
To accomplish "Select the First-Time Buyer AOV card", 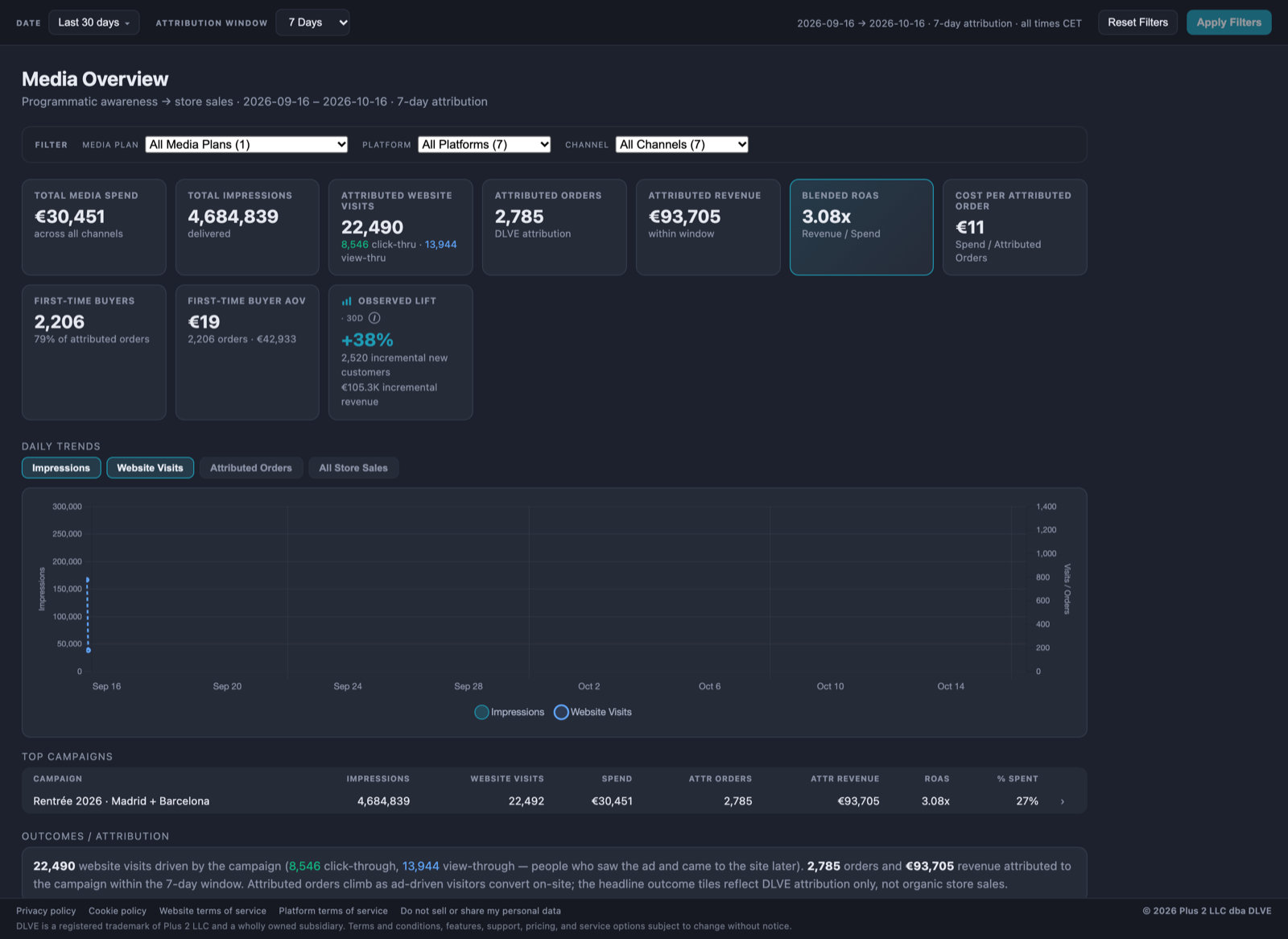I will [247, 352].
